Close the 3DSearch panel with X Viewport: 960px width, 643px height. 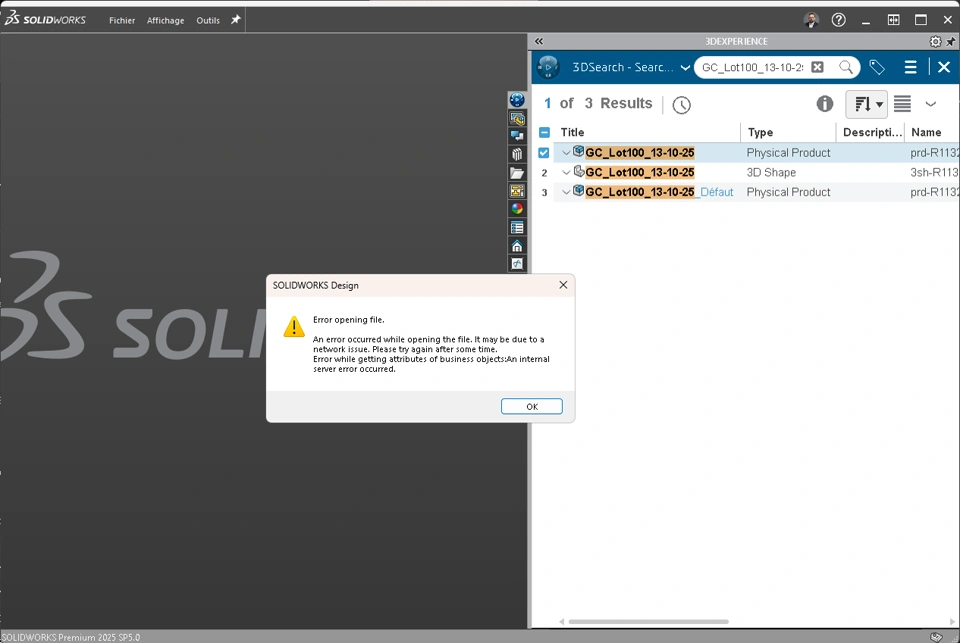pyautogui.click(x=943, y=67)
